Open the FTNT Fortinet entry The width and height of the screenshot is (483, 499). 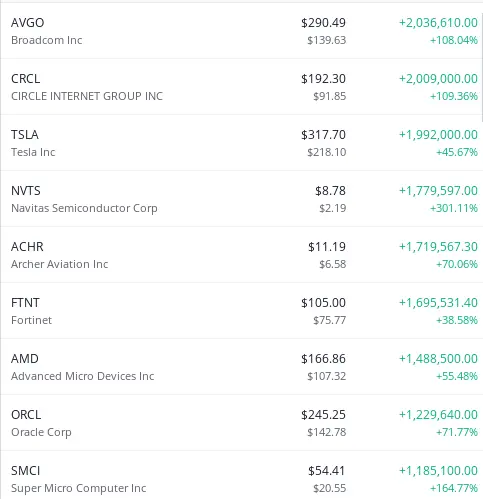click(x=241, y=311)
